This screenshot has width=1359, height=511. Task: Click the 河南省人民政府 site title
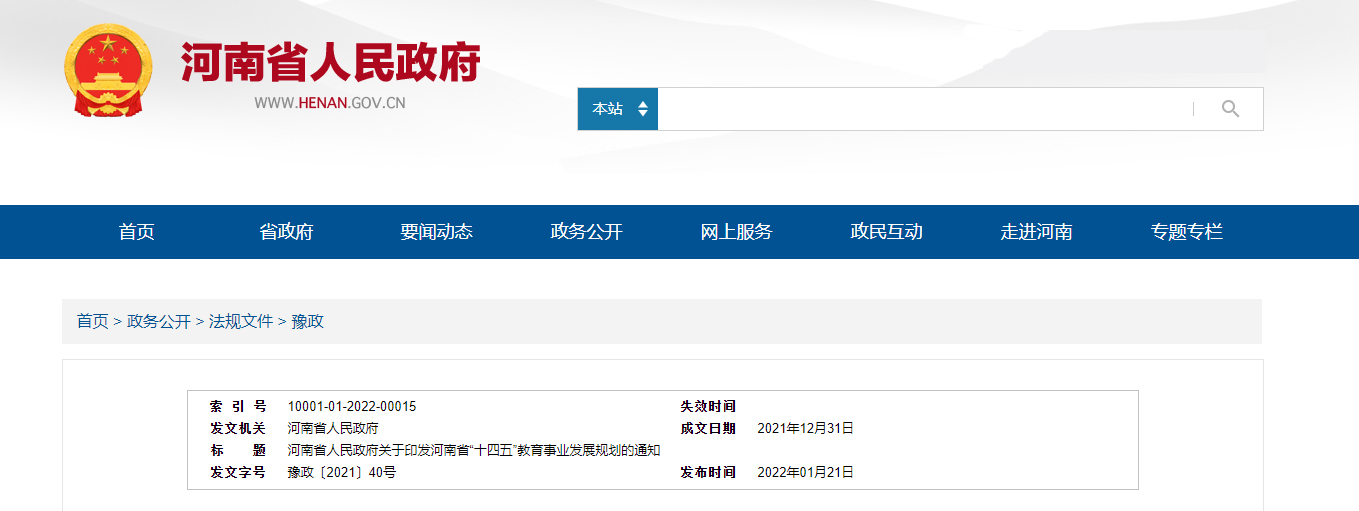coord(330,63)
